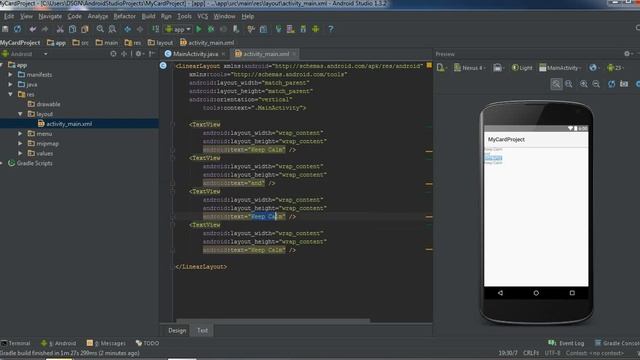This screenshot has height=360, width=640.
Task: Open Project panel settings gear
Action: (139, 54)
